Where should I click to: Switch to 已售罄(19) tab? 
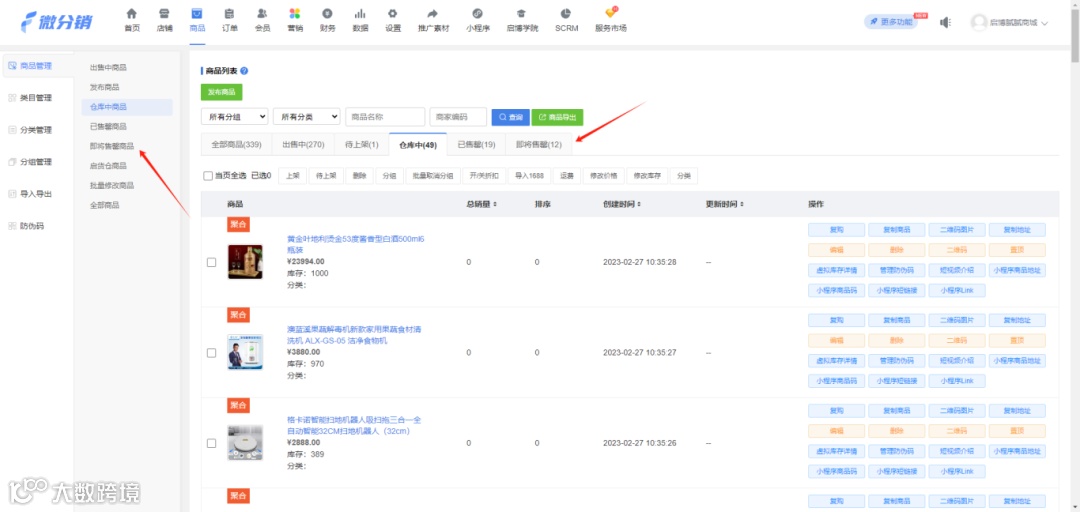(476, 145)
